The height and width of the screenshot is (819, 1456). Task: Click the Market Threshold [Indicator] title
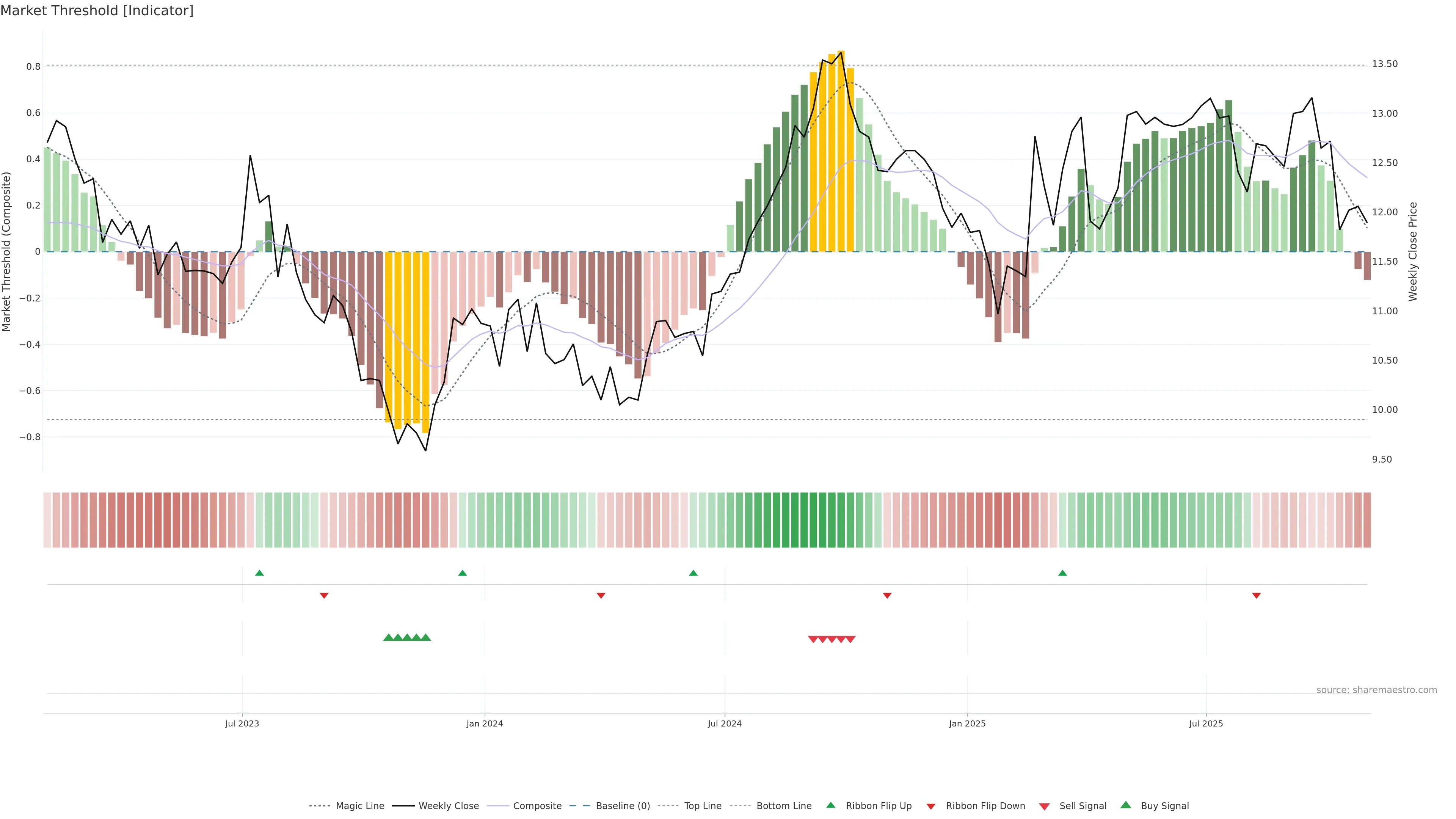coord(97,11)
